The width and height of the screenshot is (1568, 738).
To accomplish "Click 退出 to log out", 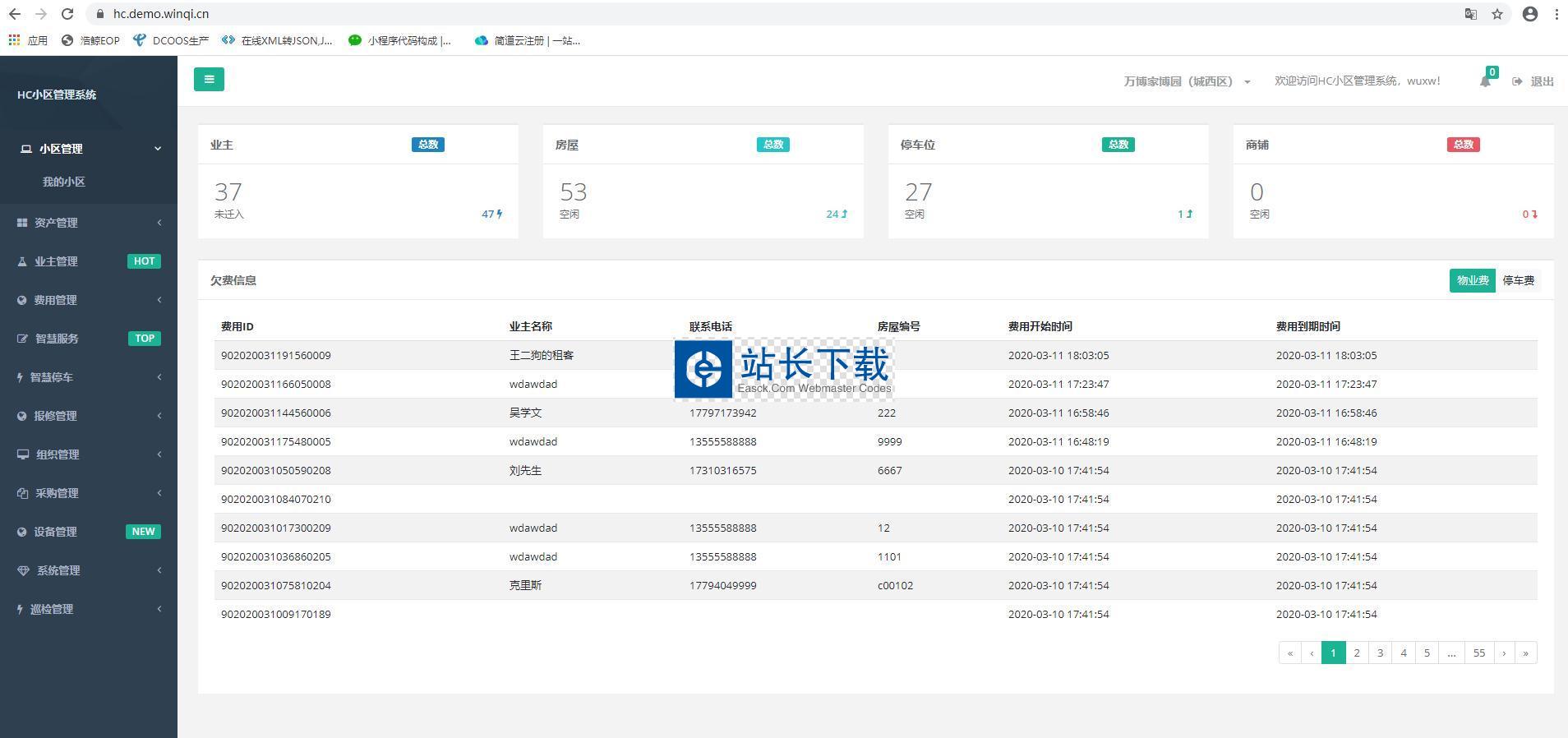I will point(1533,81).
